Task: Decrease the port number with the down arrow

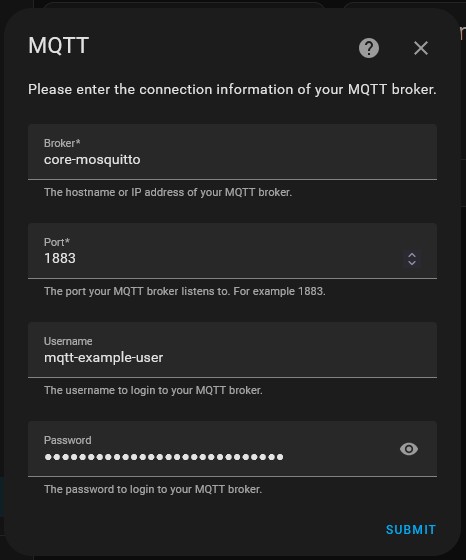Action: (412, 263)
